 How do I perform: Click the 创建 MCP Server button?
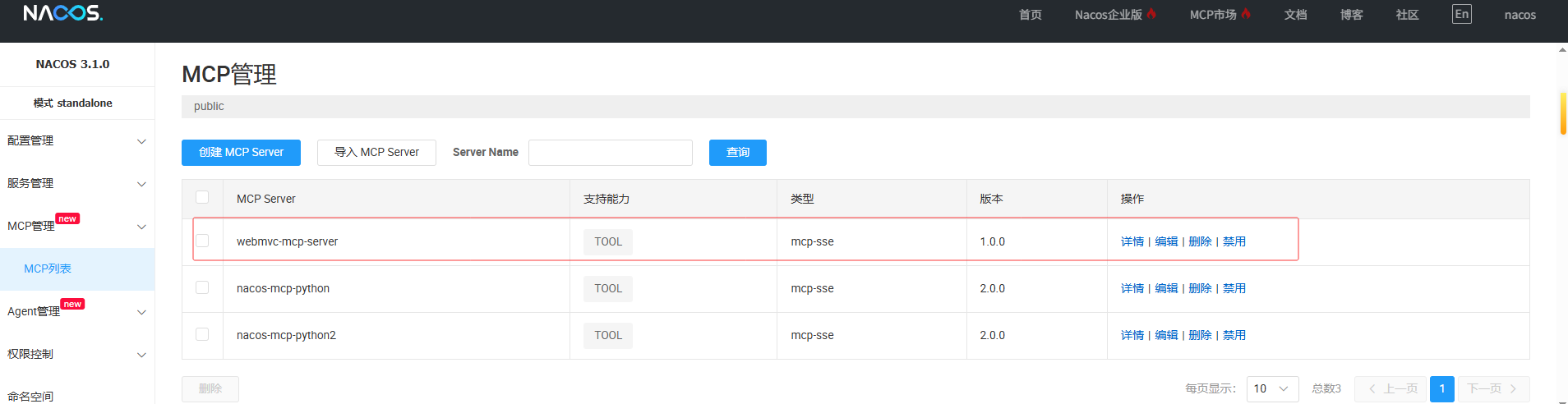(241, 153)
